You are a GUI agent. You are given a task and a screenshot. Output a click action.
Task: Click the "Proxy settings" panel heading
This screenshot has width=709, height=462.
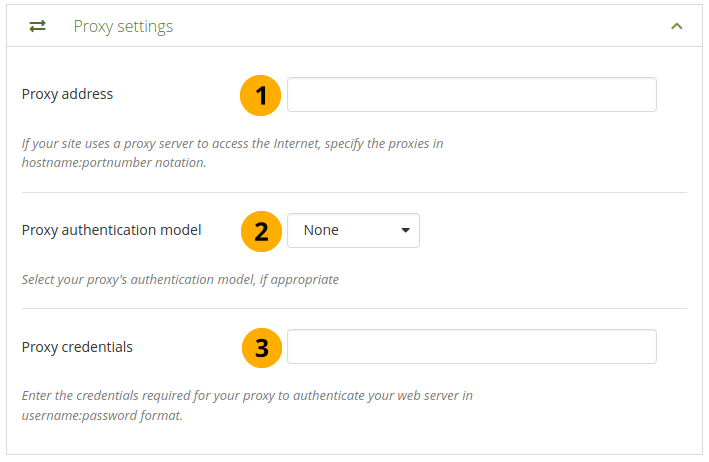tap(123, 26)
